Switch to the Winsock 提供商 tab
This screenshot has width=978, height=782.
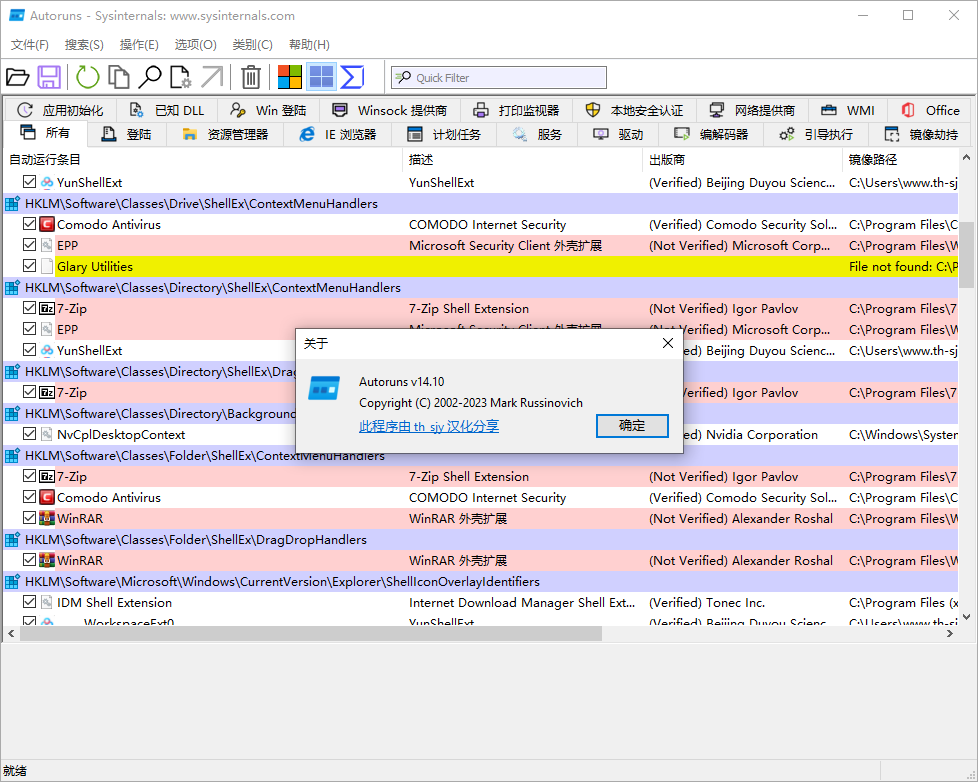click(390, 110)
